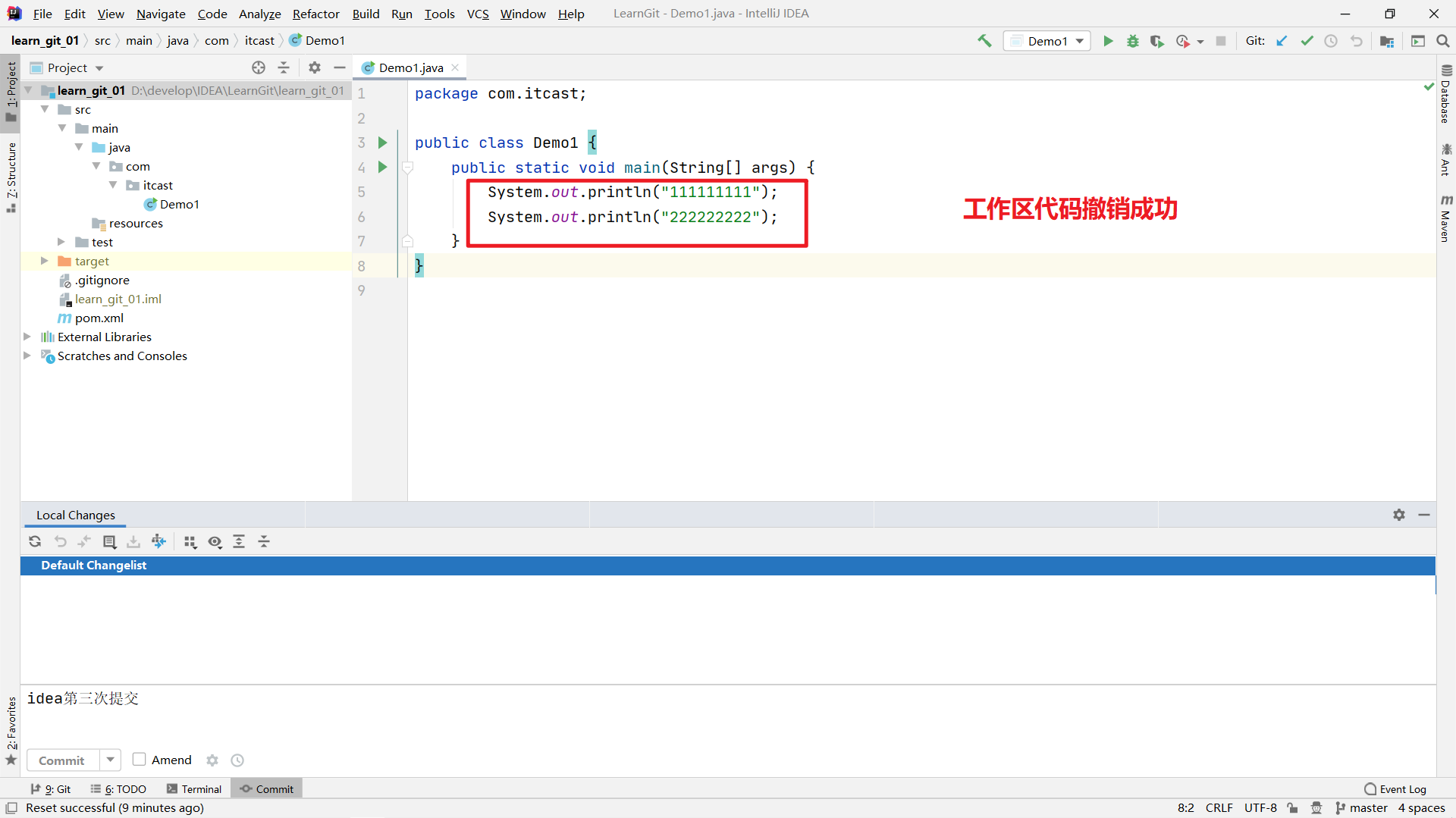Viewport: 1456px width, 818px height.
Task: Click the Git rollback arrow in top toolbar
Action: 1356,41
